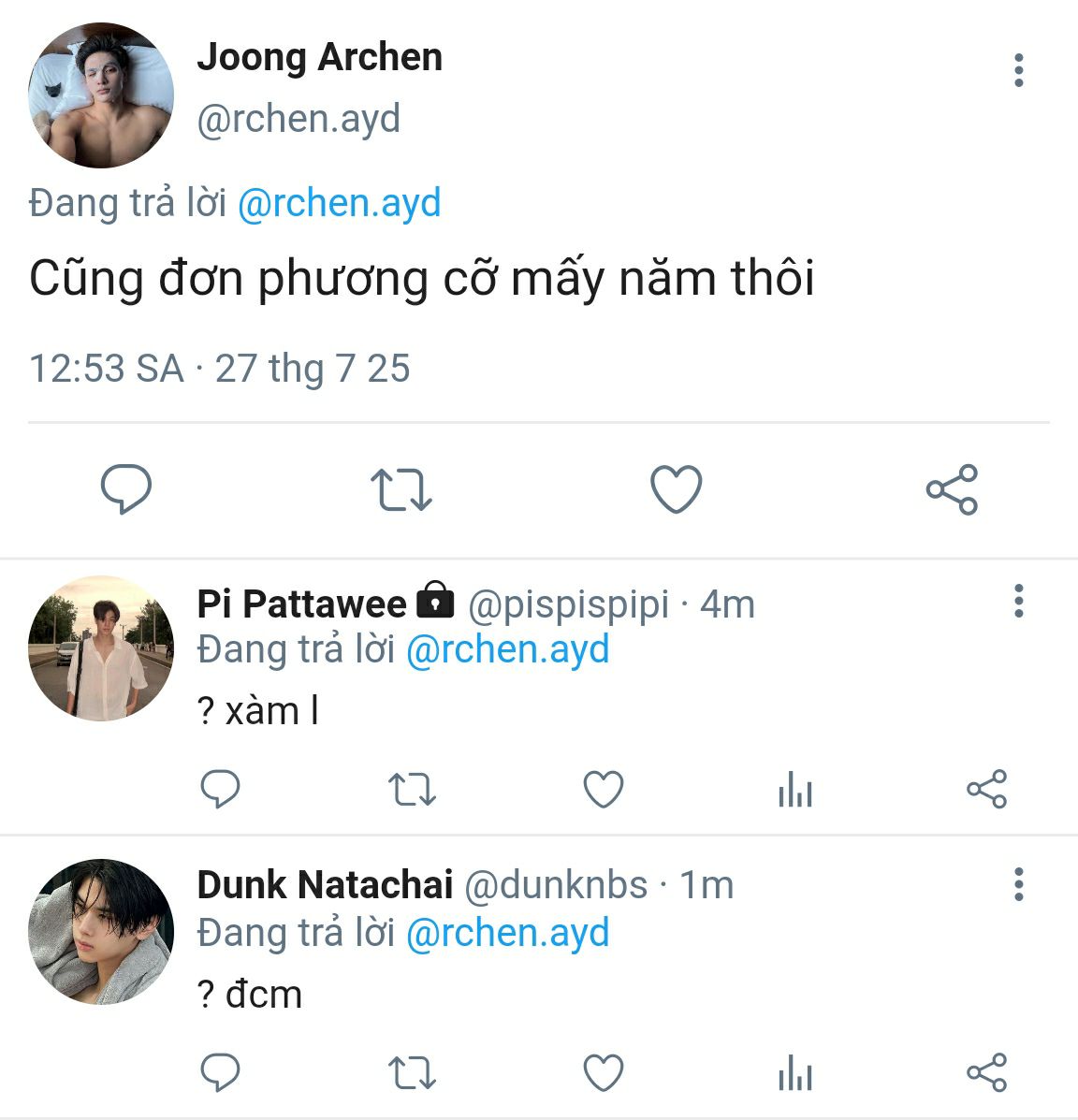Image resolution: width=1078 pixels, height=1120 pixels.
Task: View analytics for Dunk Natachai's reply
Action: tap(794, 1073)
